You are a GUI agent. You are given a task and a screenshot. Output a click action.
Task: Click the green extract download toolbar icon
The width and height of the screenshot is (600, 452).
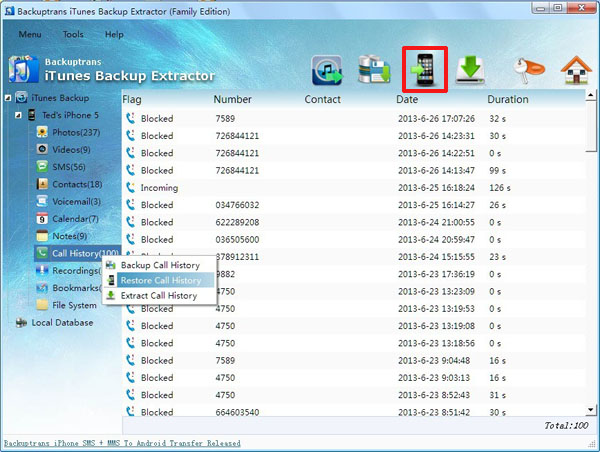[x=471, y=70]
